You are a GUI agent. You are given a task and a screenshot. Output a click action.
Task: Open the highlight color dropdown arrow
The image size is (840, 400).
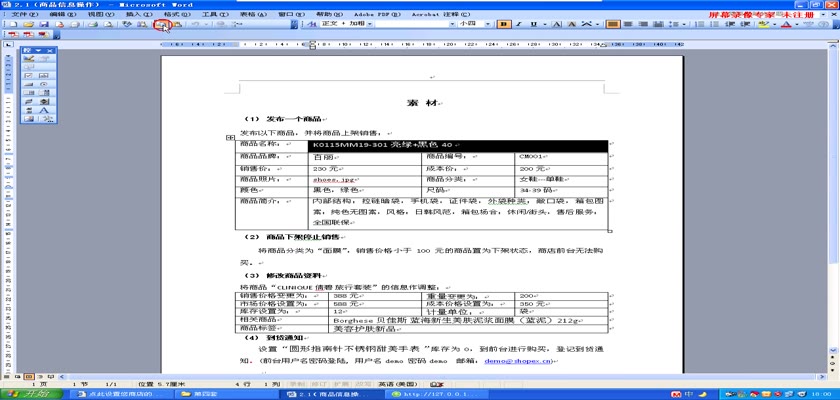775,24
